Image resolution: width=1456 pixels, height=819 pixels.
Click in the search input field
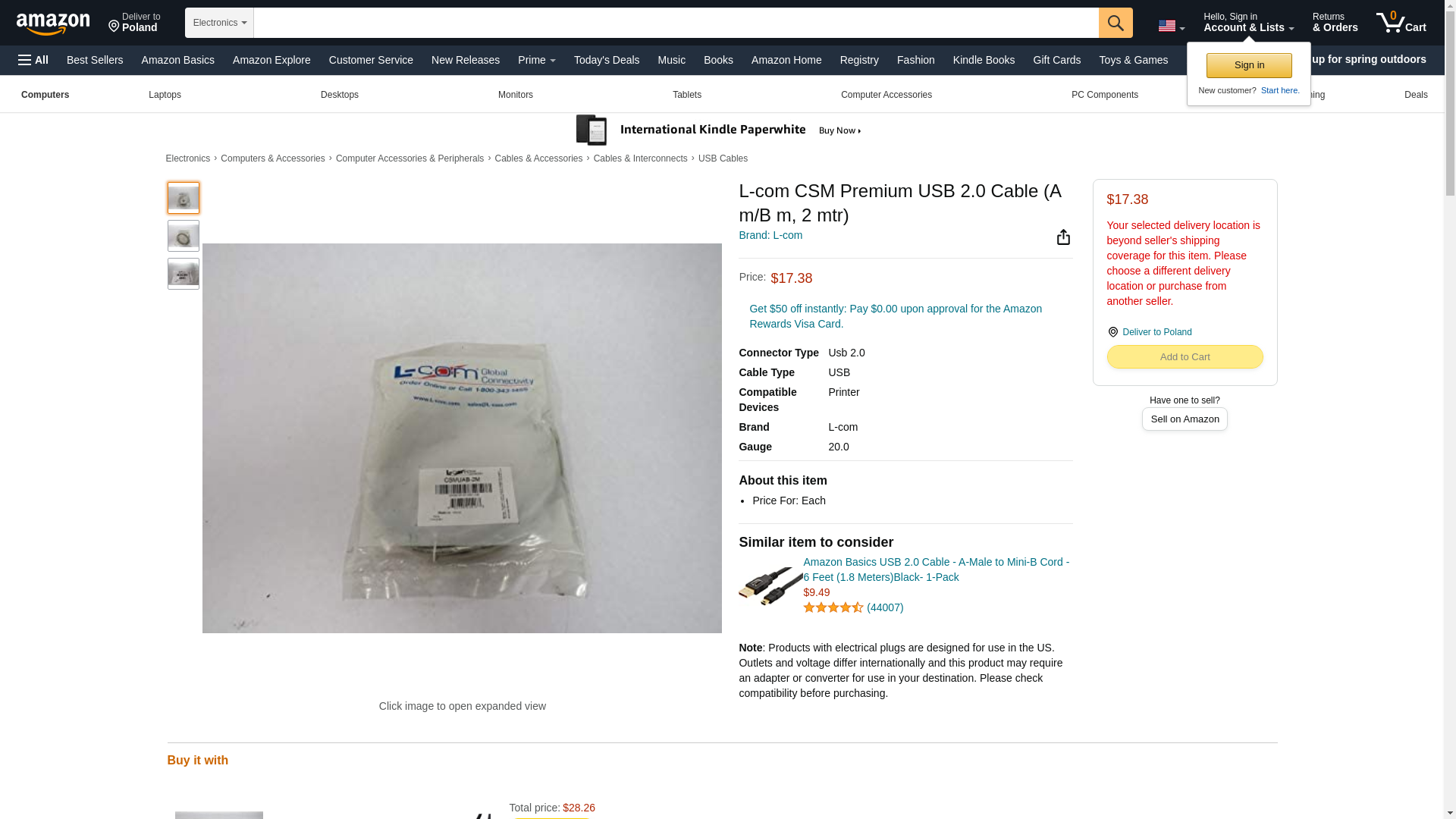676,23
